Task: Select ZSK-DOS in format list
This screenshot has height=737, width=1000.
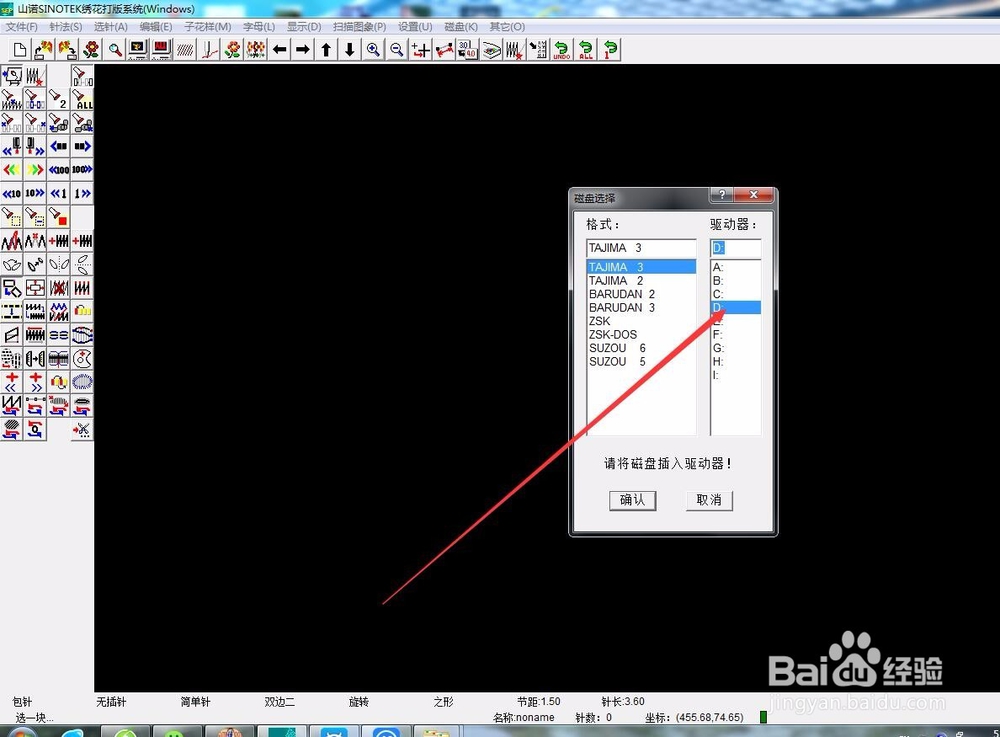Action: (641, 334)
